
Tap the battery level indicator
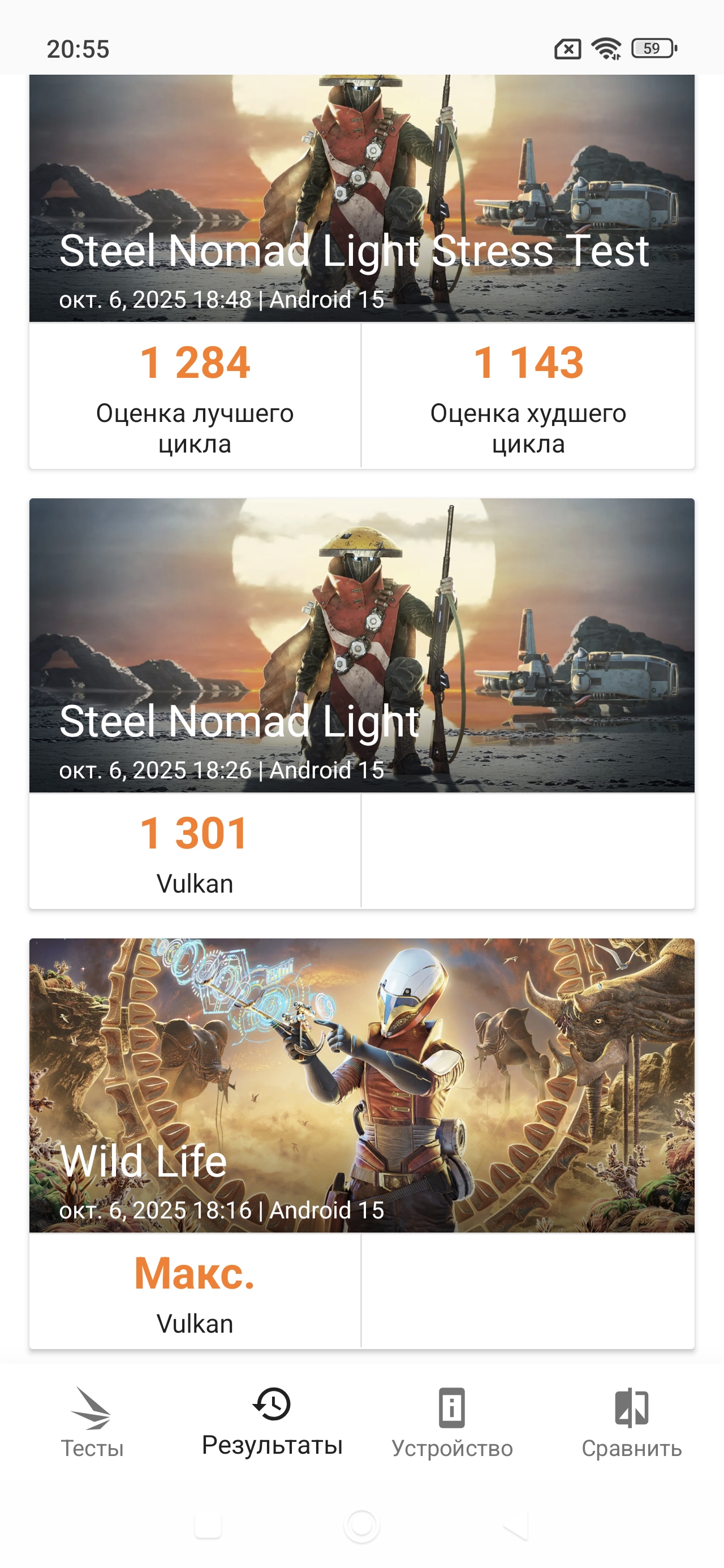654,49
